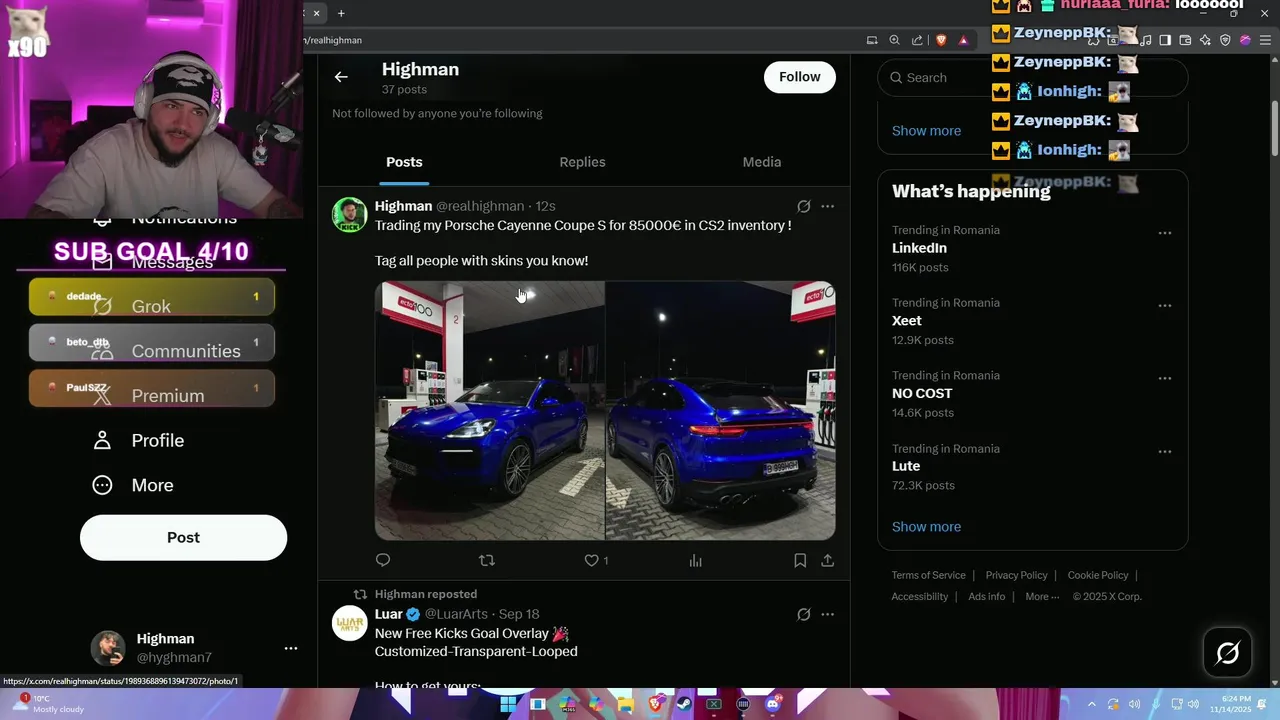Open Steam from the taskbar

(x=684, y=704)
